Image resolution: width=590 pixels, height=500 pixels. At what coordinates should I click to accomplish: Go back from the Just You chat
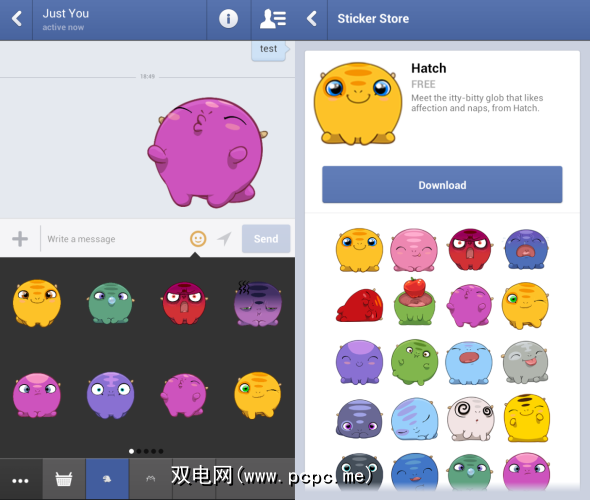tap(17, 18)
